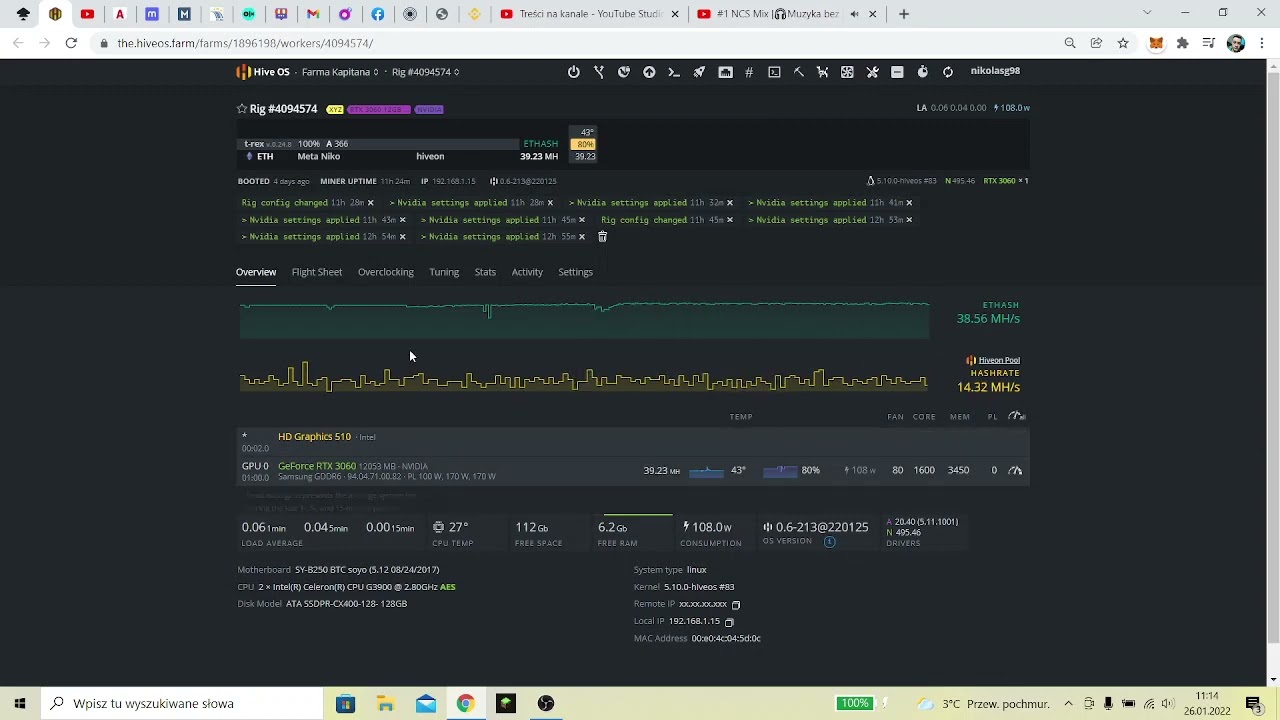Open the memory card icon in toolbar
The width and height of the screenshot is (1280, 720).
pyautogui.click(x=725, y=72)
